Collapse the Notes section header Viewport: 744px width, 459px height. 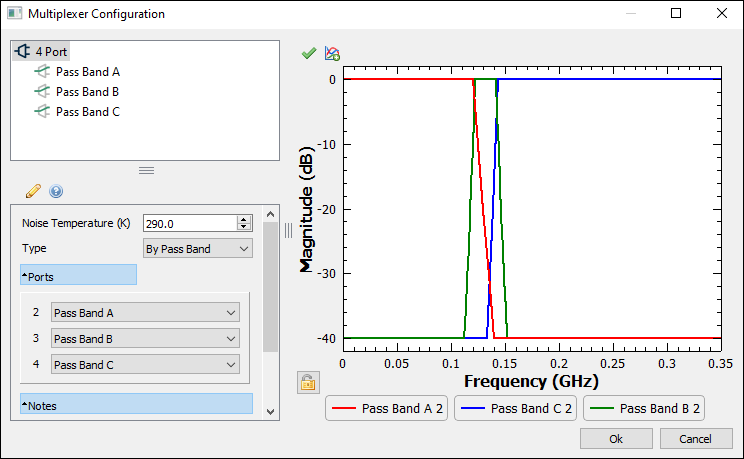[x=136, y=404]
